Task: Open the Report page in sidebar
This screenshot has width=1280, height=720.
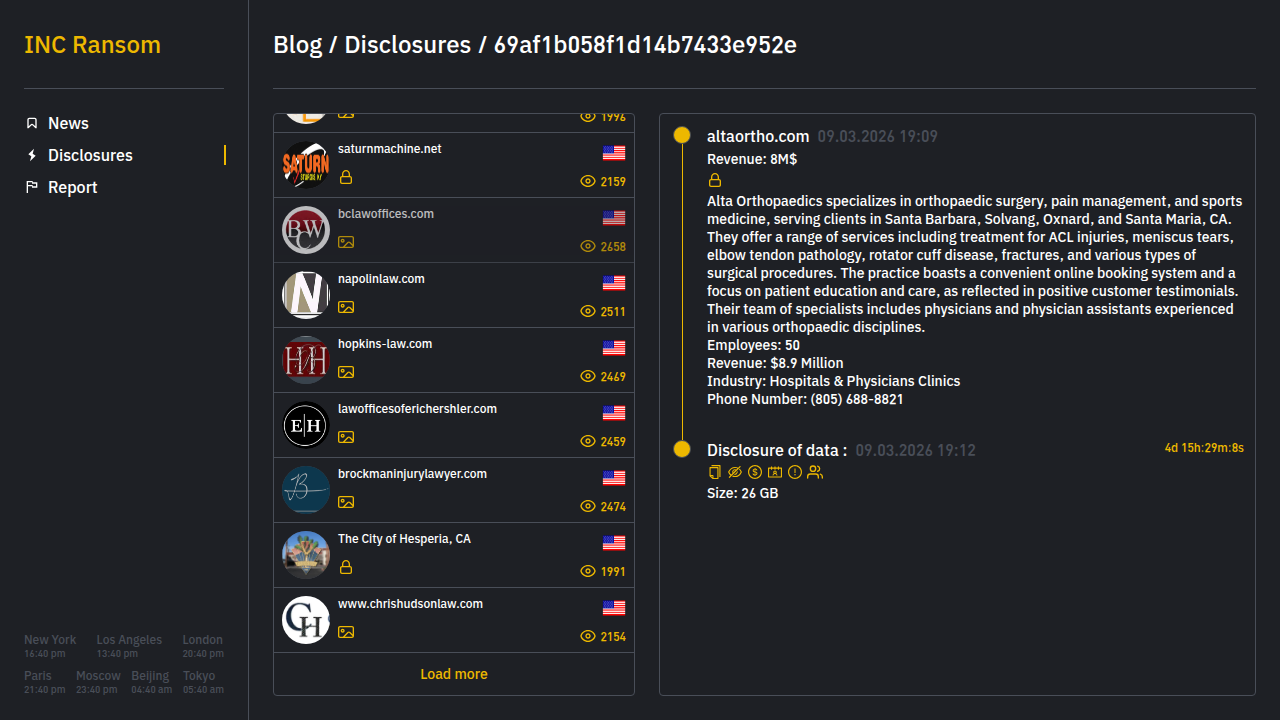Action: pyautogui.click(x=72, y=187)
